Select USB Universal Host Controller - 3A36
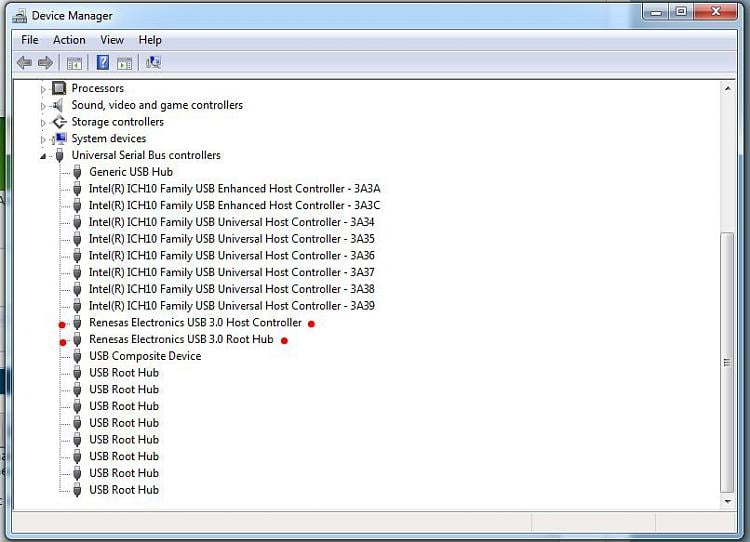The width and height of the screenshot is (750, 542). [232, 255]
